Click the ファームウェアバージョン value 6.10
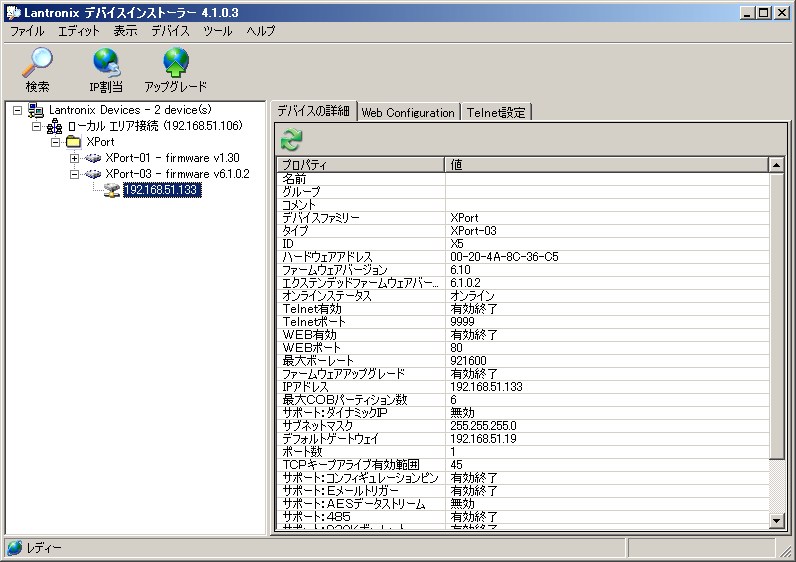Viewport: 796px width, 562px height. click(460, 270)
